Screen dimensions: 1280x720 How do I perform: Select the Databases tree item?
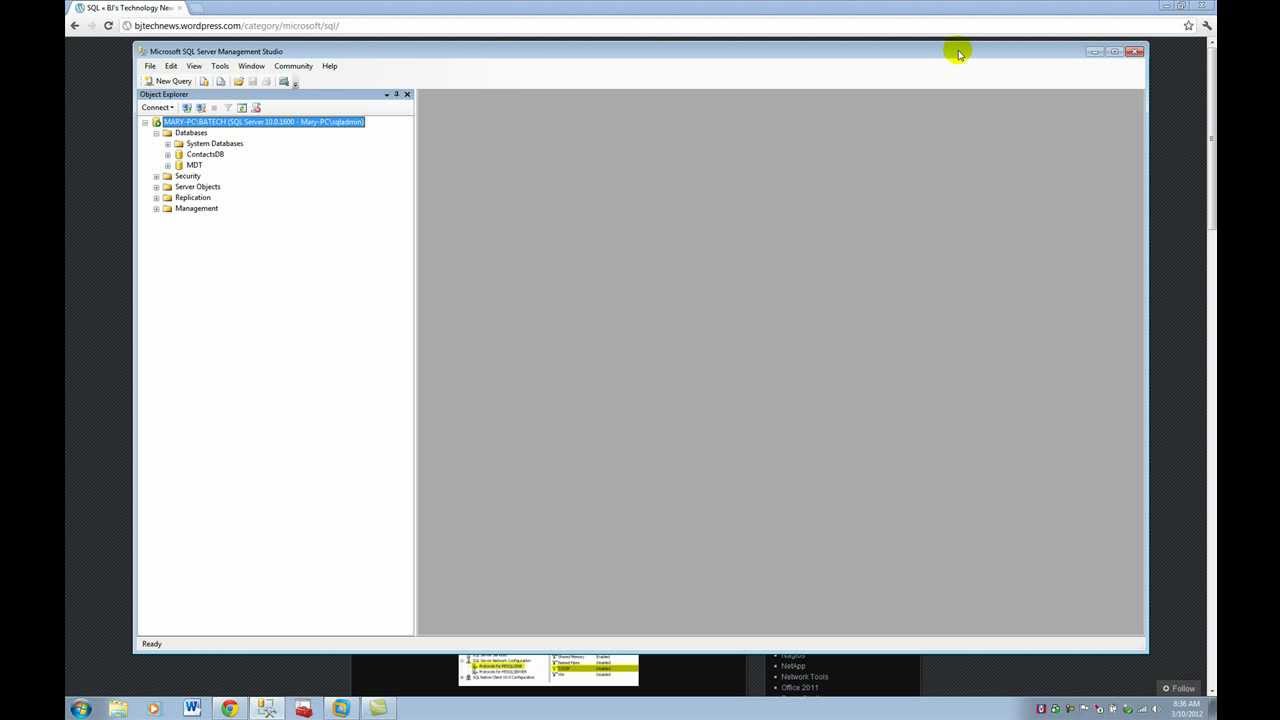click(191, 133)
